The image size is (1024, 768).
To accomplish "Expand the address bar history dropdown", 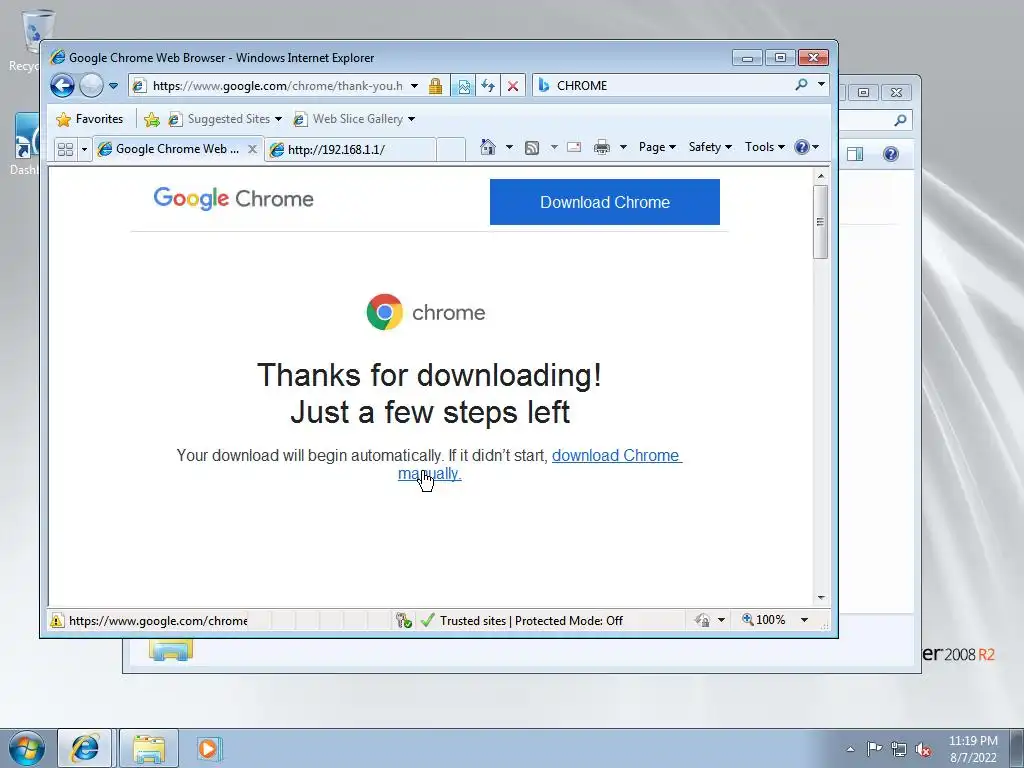I will (x=414, y=86).
